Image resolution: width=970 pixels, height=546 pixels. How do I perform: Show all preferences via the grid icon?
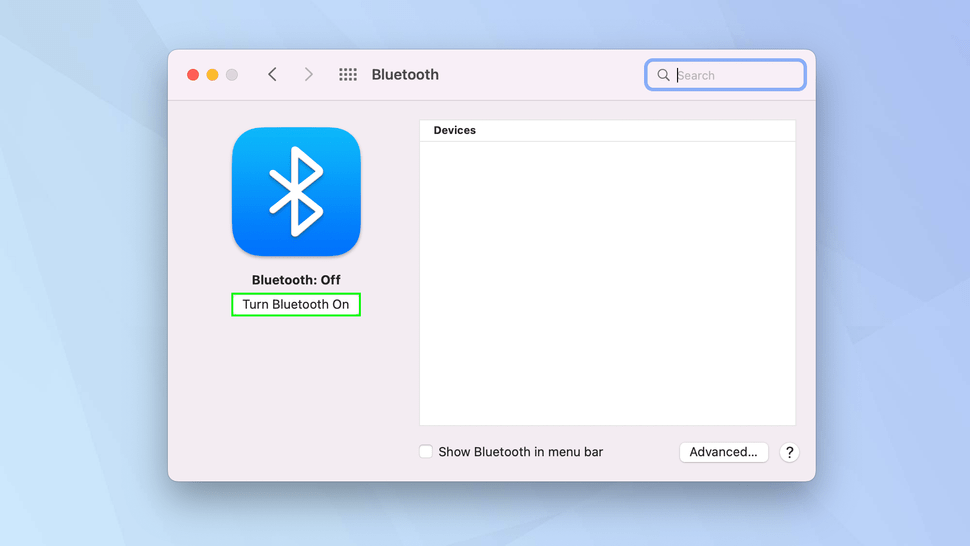coord(348,75)
